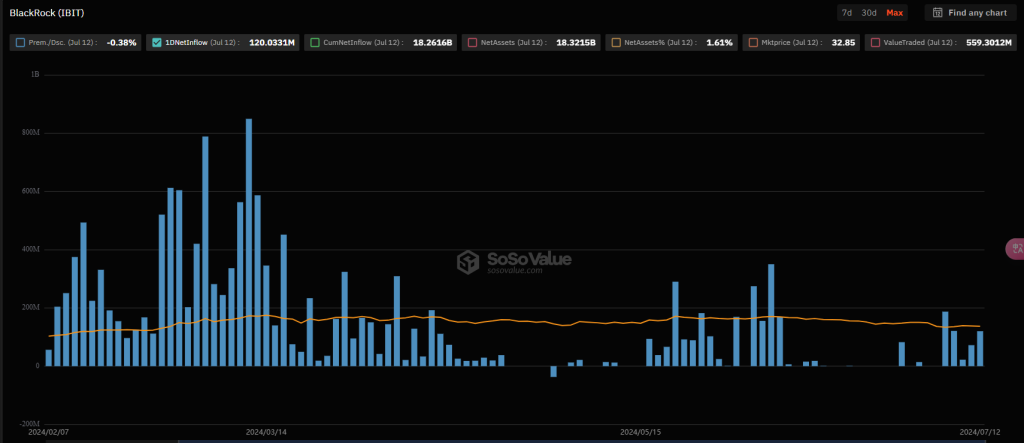Click the last bar at 2024/07/12

pos(980,348)
